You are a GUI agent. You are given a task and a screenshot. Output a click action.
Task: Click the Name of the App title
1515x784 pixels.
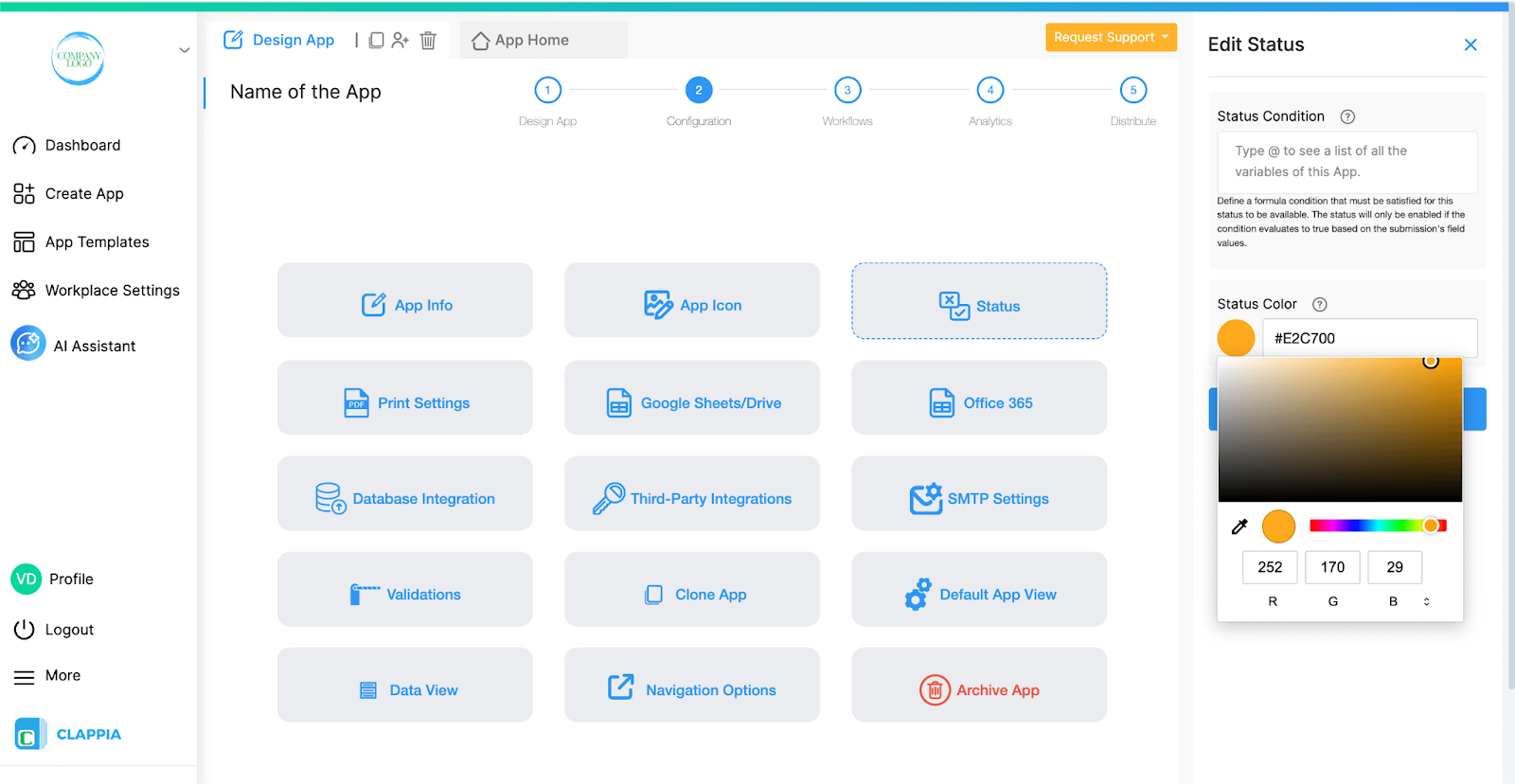click(x=306, y=92)
